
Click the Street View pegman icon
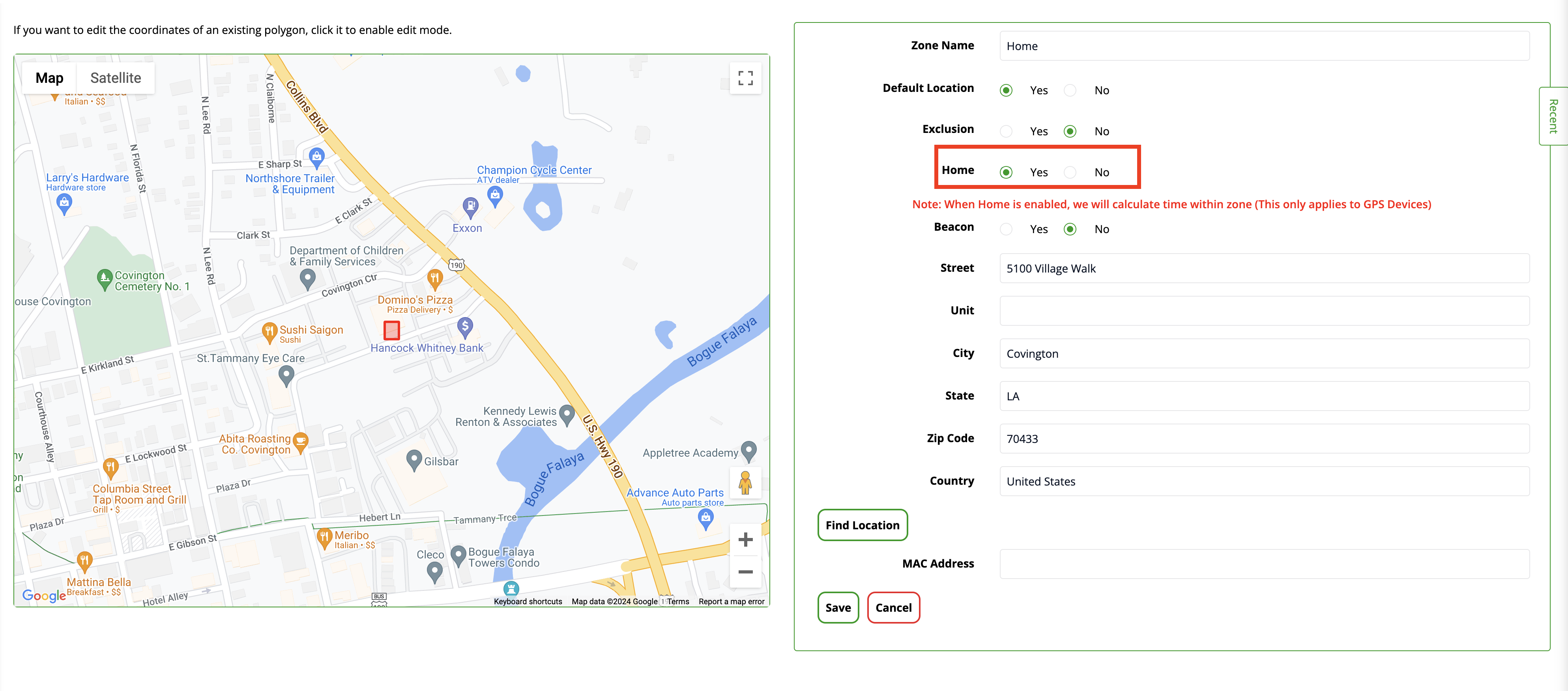tap(745, 483)
